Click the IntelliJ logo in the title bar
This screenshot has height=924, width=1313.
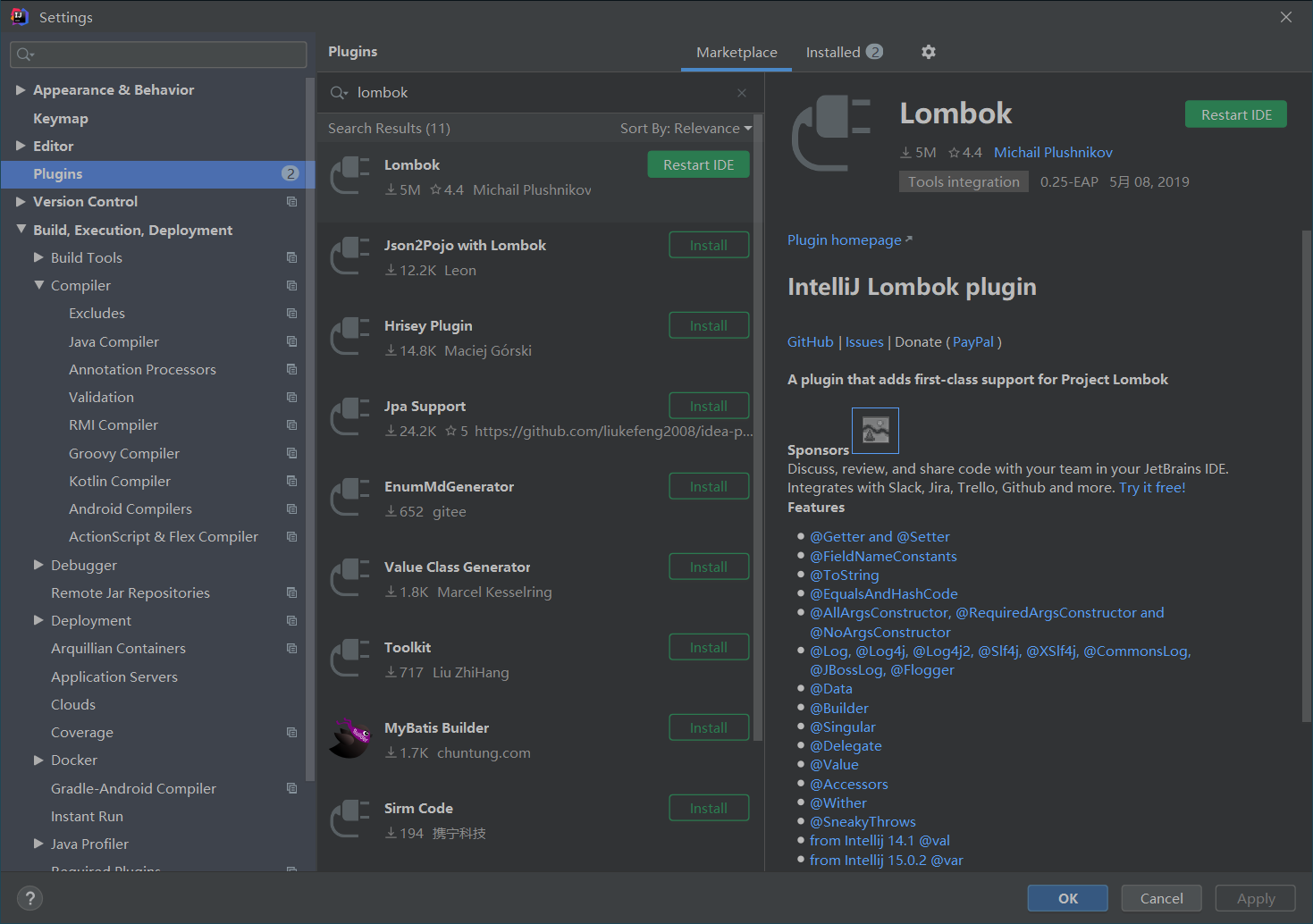tap(19, 16)
